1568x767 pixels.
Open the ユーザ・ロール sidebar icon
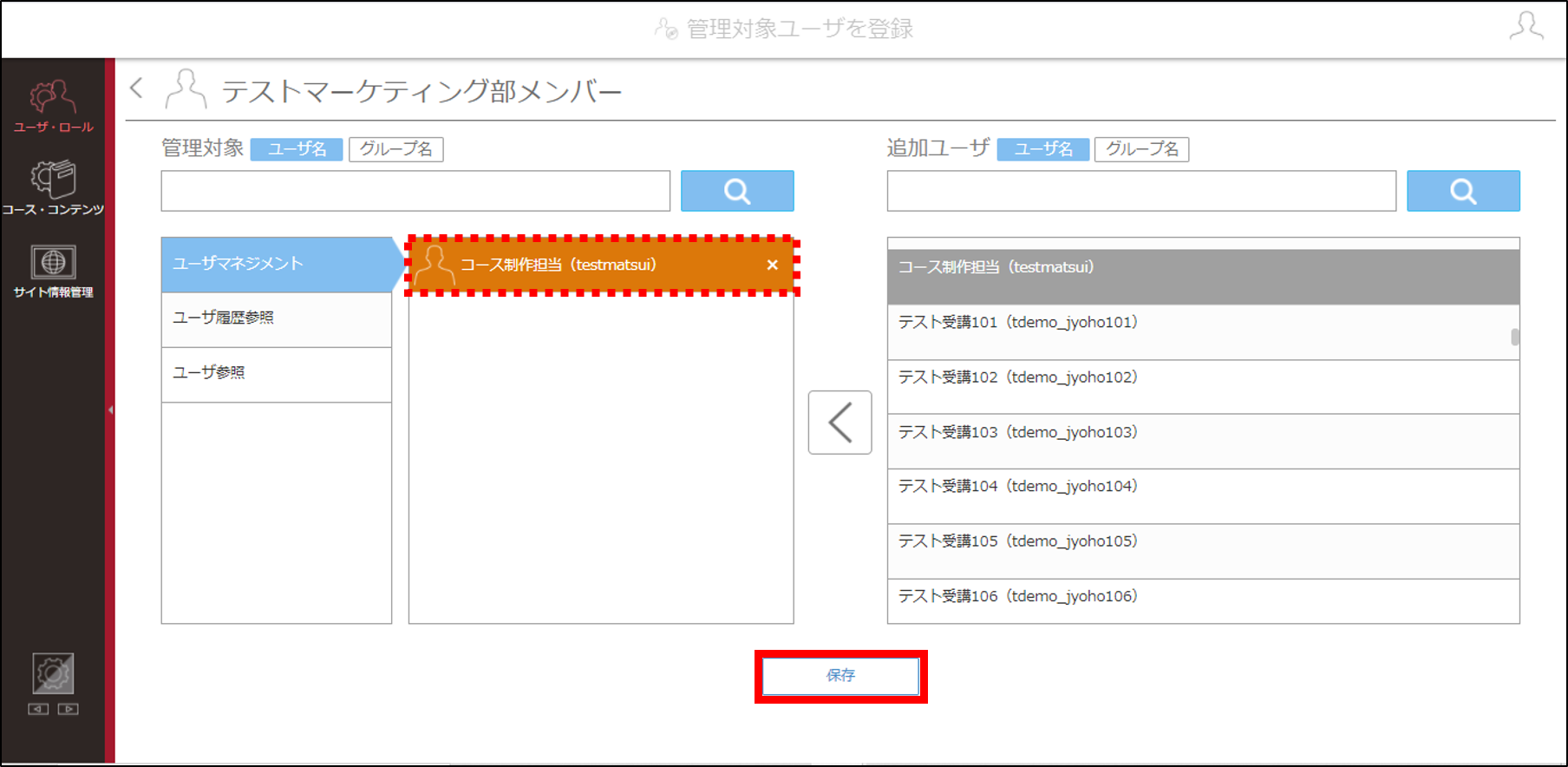pos(53,106)
